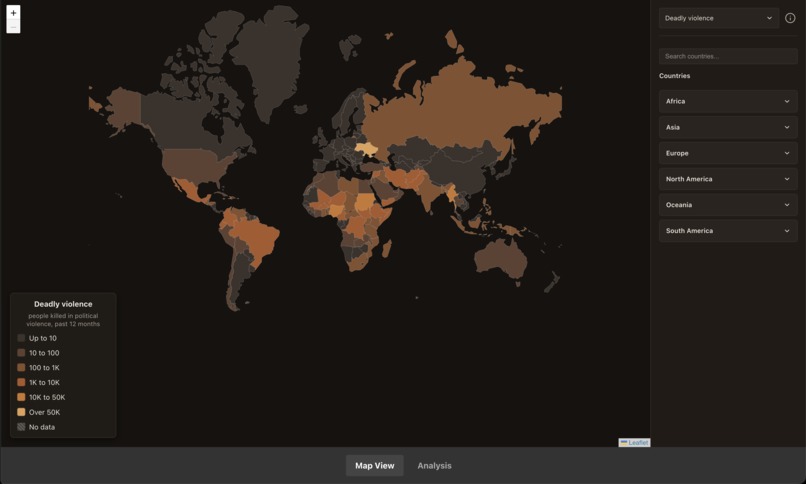Select the United States on the map

point(193,164)
